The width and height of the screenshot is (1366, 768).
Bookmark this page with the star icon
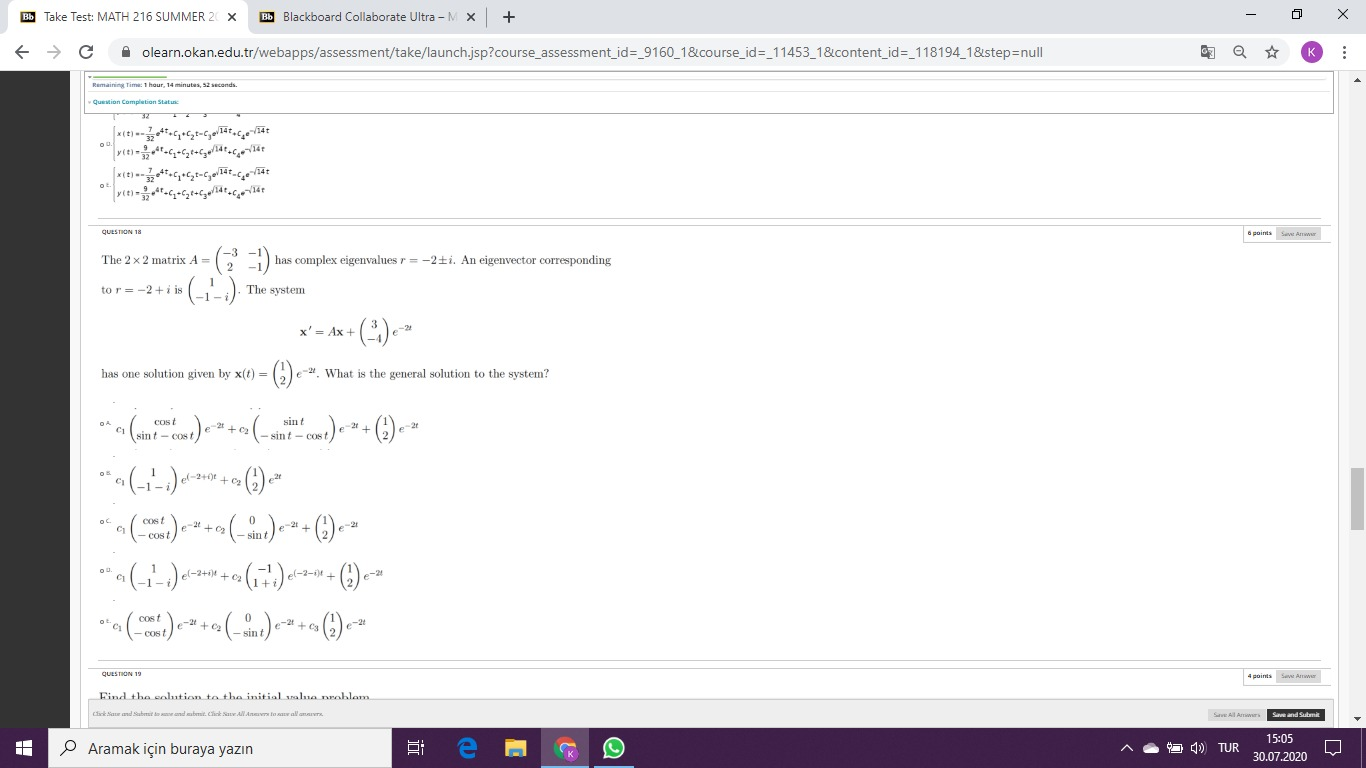click(x=1271, y=52)
